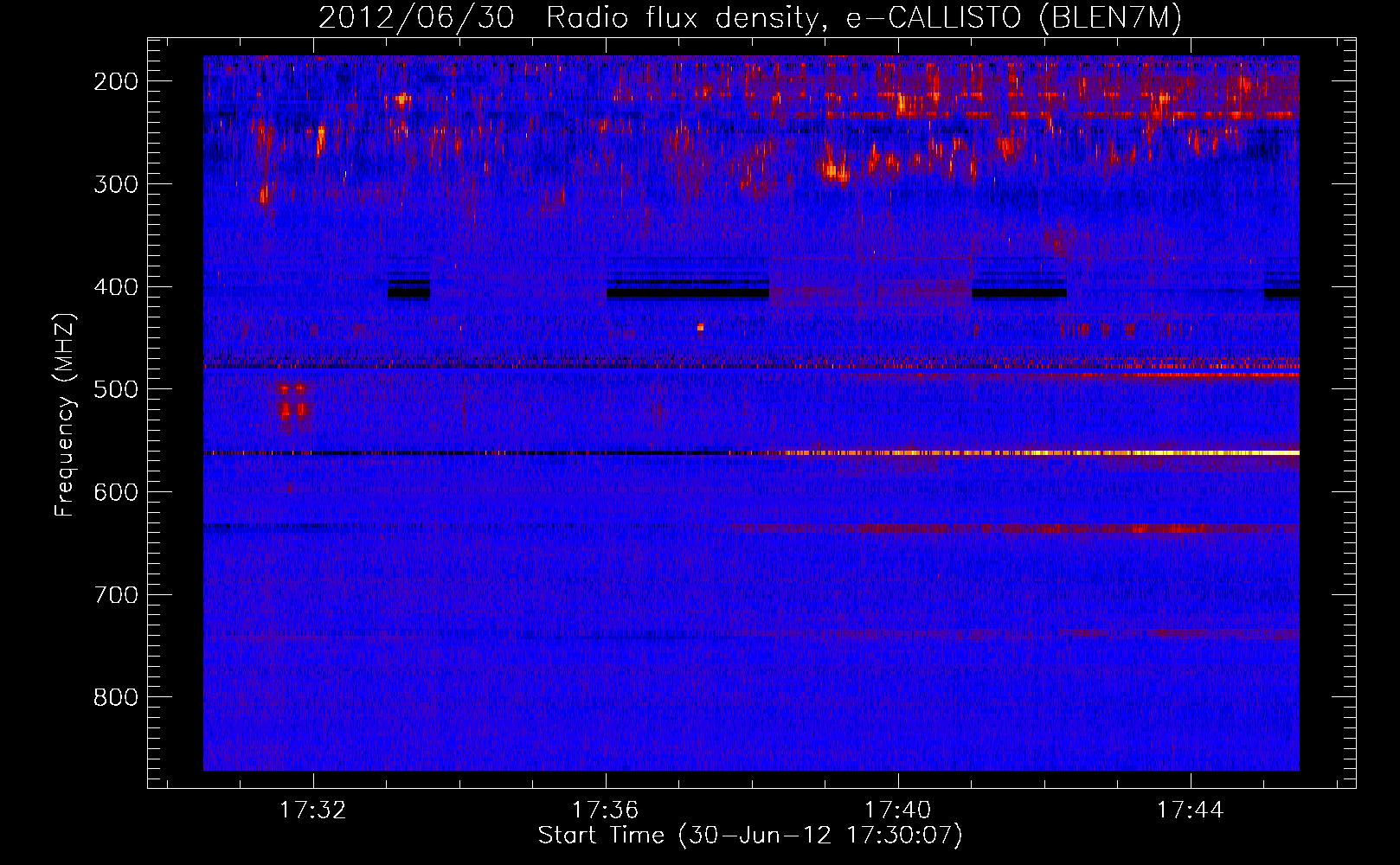
Task: Click the 500 frequency tick label
Action: (x=116, y=389)
